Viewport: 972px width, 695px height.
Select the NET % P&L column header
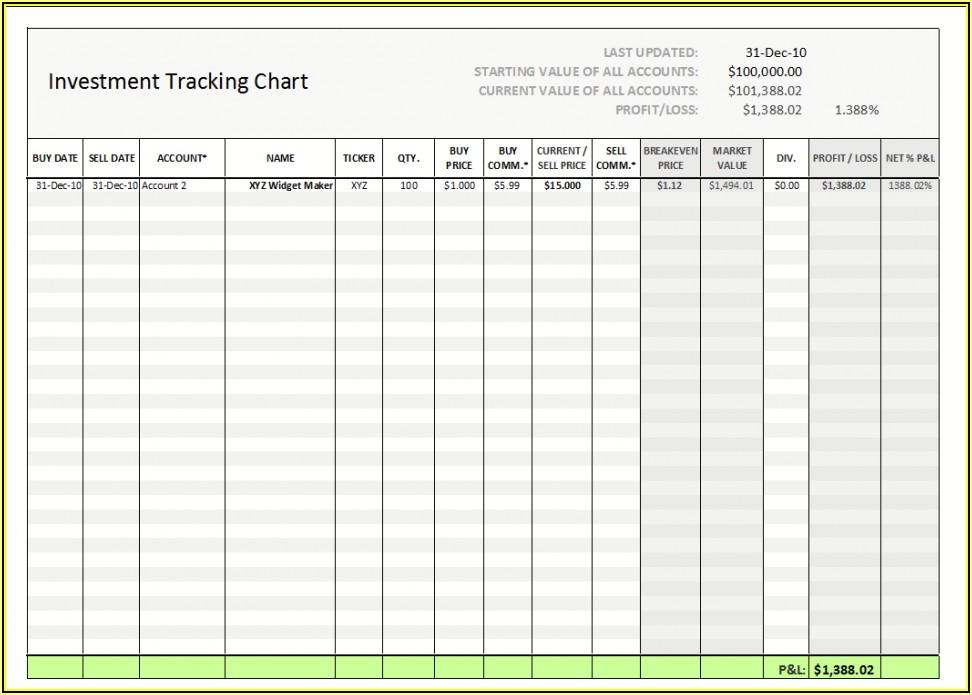910,158
